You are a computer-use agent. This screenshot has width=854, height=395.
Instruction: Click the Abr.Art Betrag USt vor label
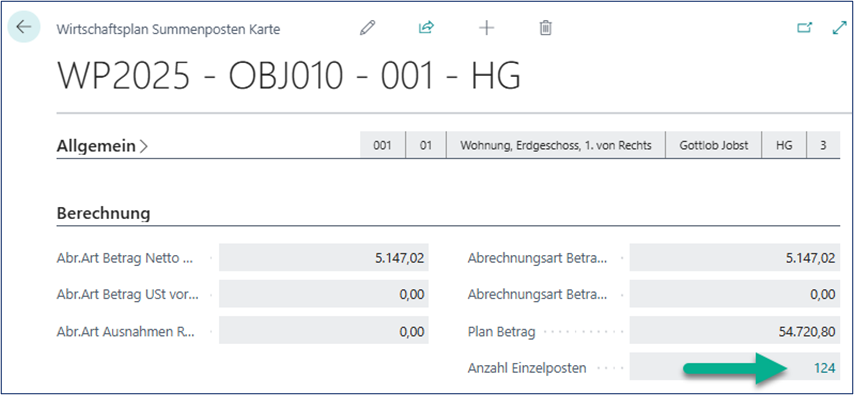click(127, 295)
